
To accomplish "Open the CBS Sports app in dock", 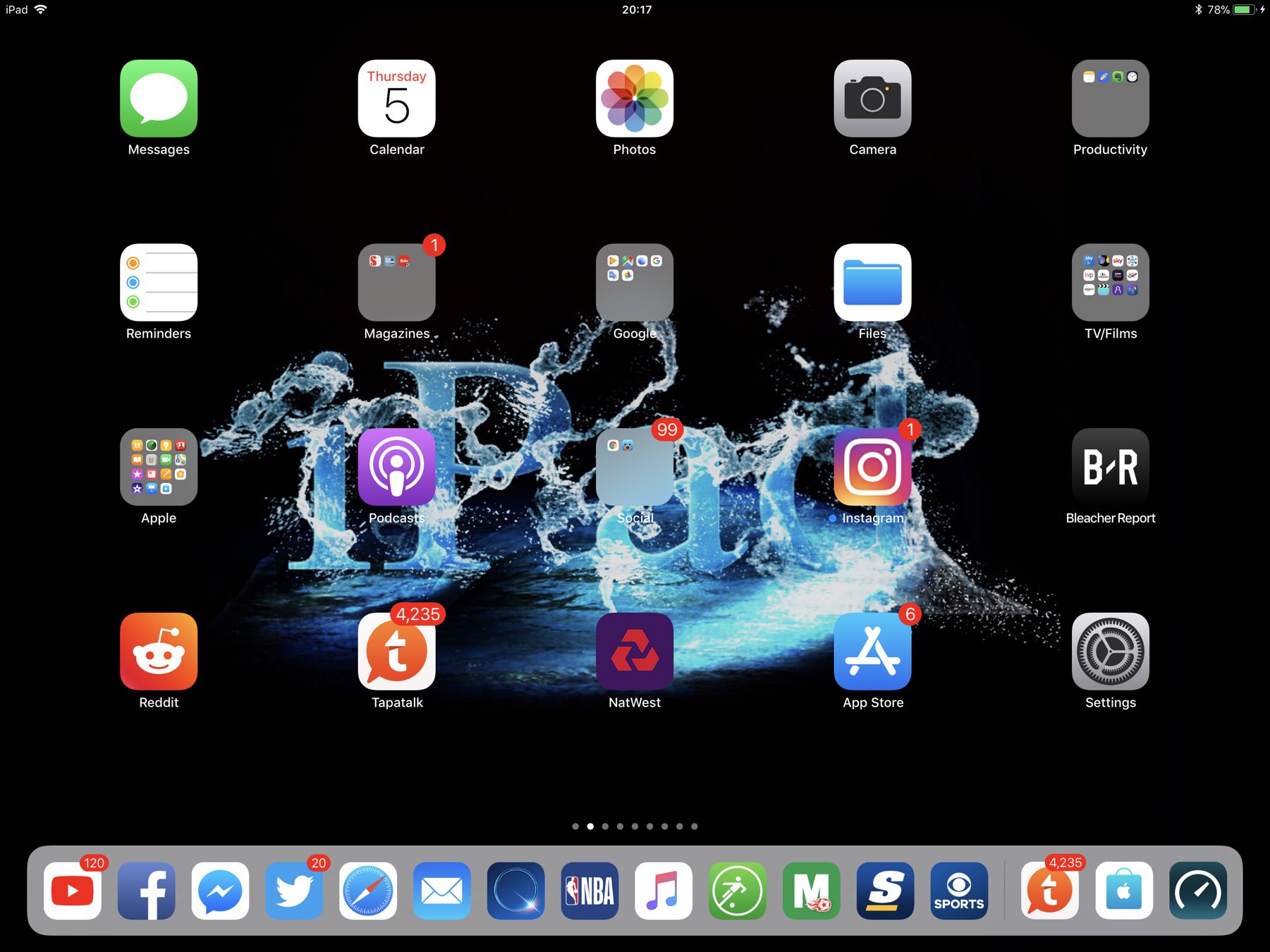I will pyautogui.click(x=959, y=891).
